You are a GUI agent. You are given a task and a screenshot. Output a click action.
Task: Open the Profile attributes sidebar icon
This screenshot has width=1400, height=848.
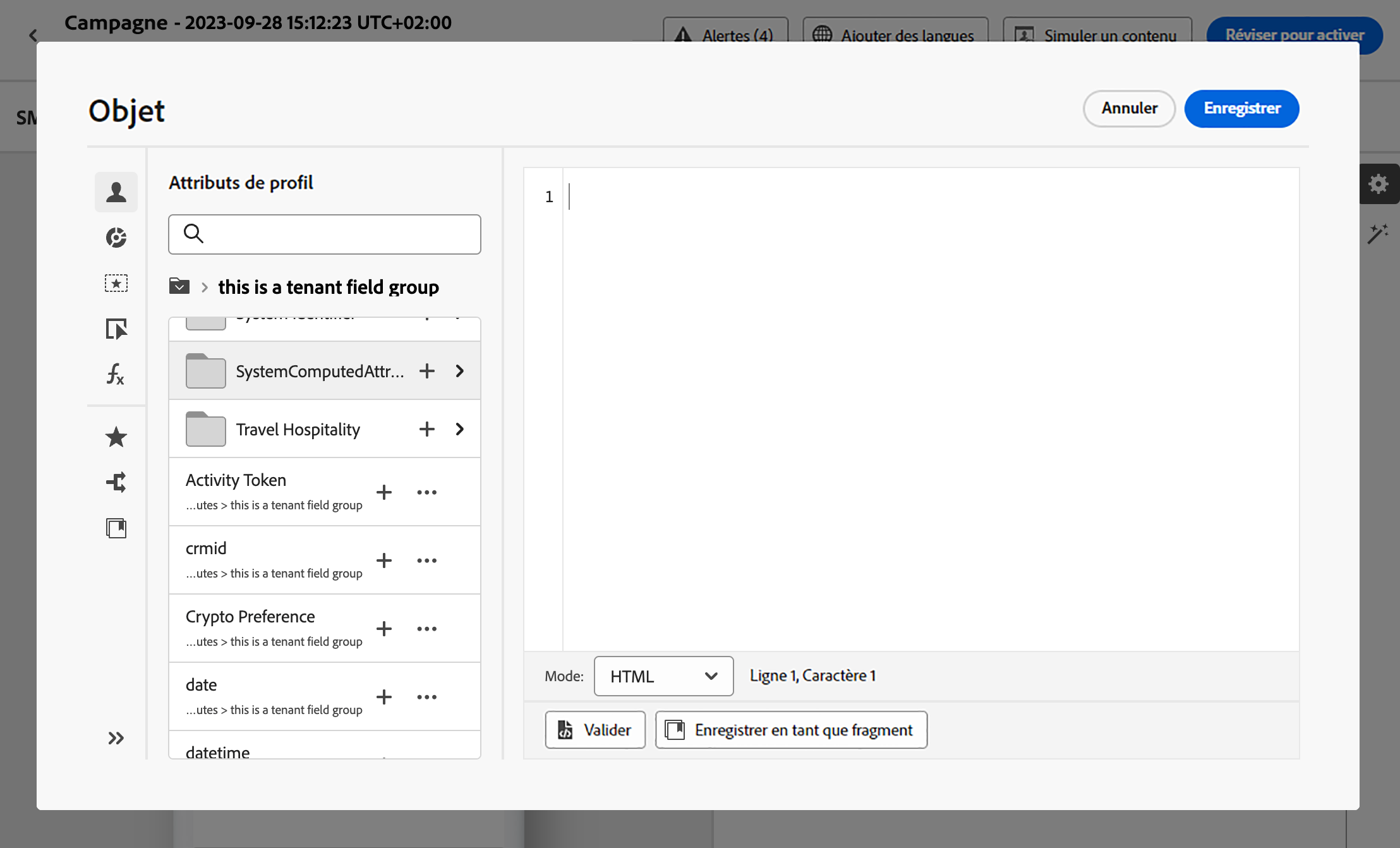pos(116,192)
